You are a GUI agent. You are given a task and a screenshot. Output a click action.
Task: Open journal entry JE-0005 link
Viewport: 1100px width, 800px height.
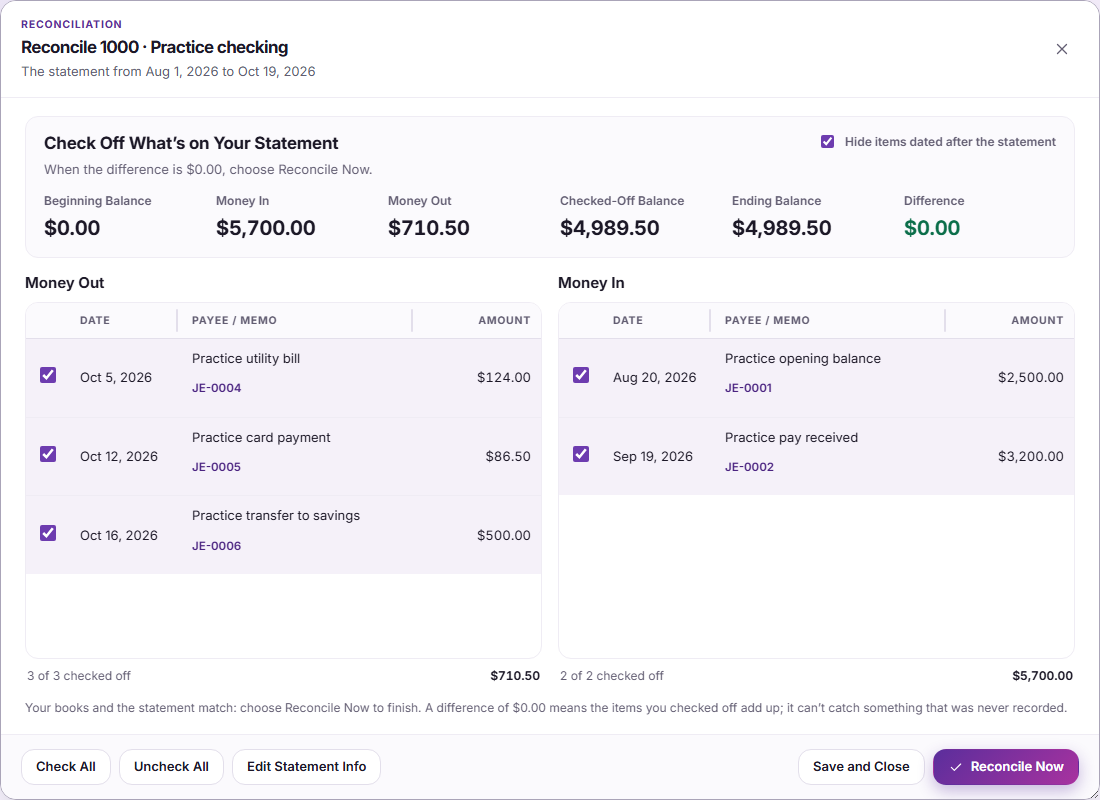click(216, 467)
